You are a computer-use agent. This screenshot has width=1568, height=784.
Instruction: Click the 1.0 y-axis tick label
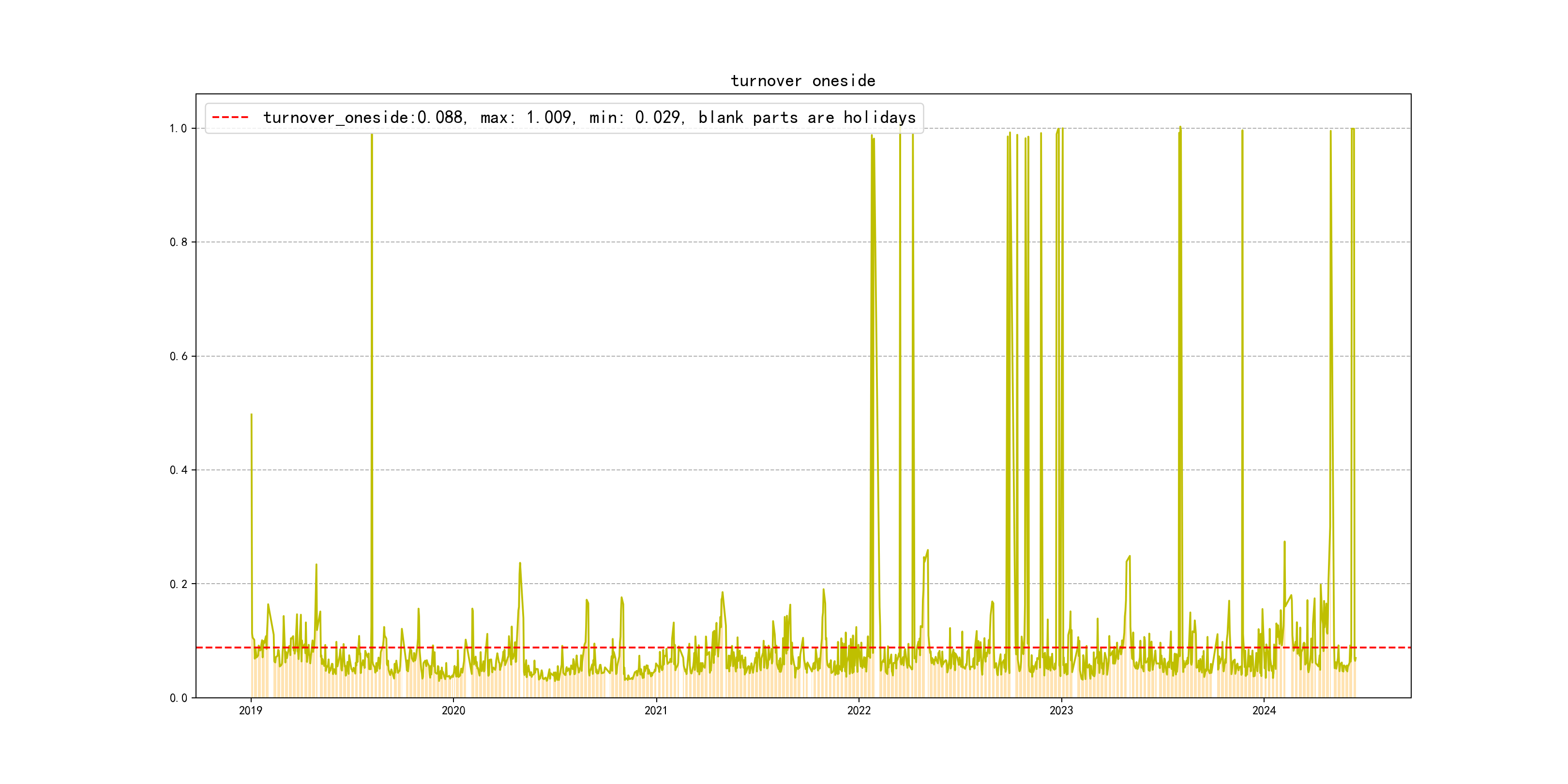click(x=179, y=128)
